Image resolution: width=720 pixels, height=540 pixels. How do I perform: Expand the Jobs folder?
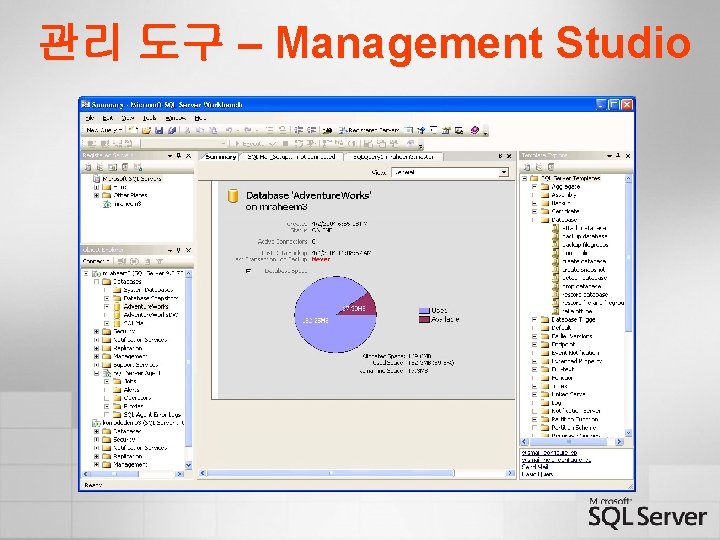(x=107, y=381)
